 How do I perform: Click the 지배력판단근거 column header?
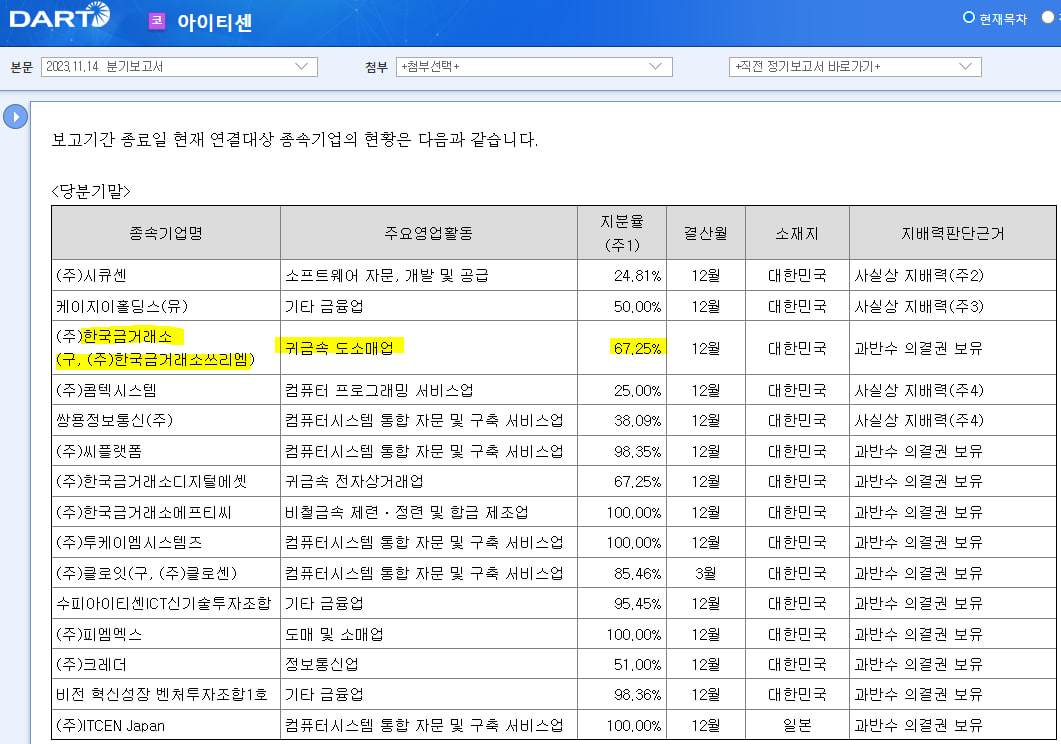[x=952, y=233]
